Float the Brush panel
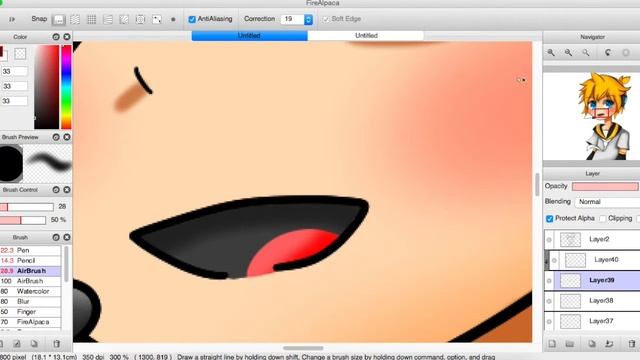Screen dimensions: 640x360 56,237
